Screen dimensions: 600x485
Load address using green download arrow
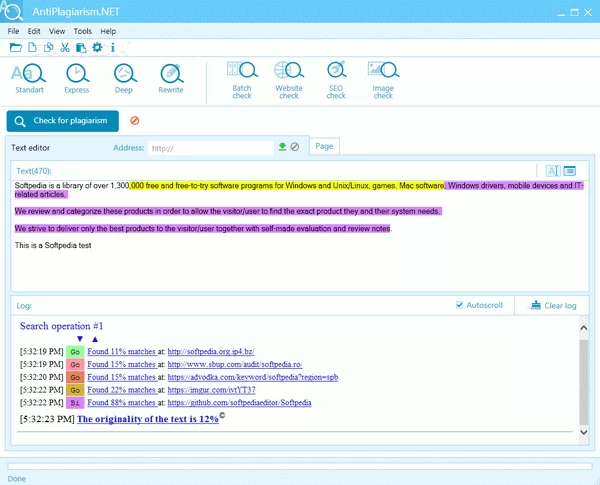[282, 147]
